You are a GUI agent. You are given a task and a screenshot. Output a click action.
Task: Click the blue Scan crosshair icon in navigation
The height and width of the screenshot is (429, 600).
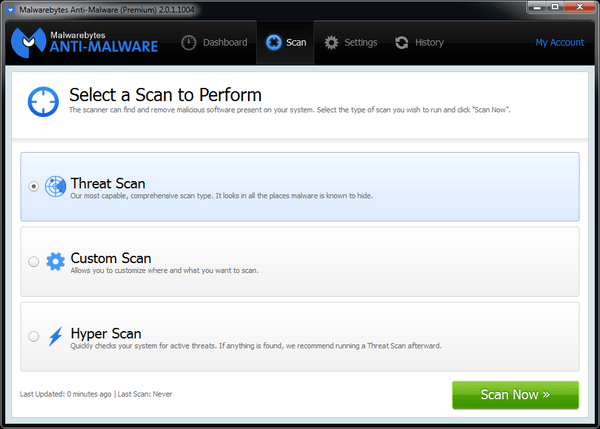tap(274, 42)
